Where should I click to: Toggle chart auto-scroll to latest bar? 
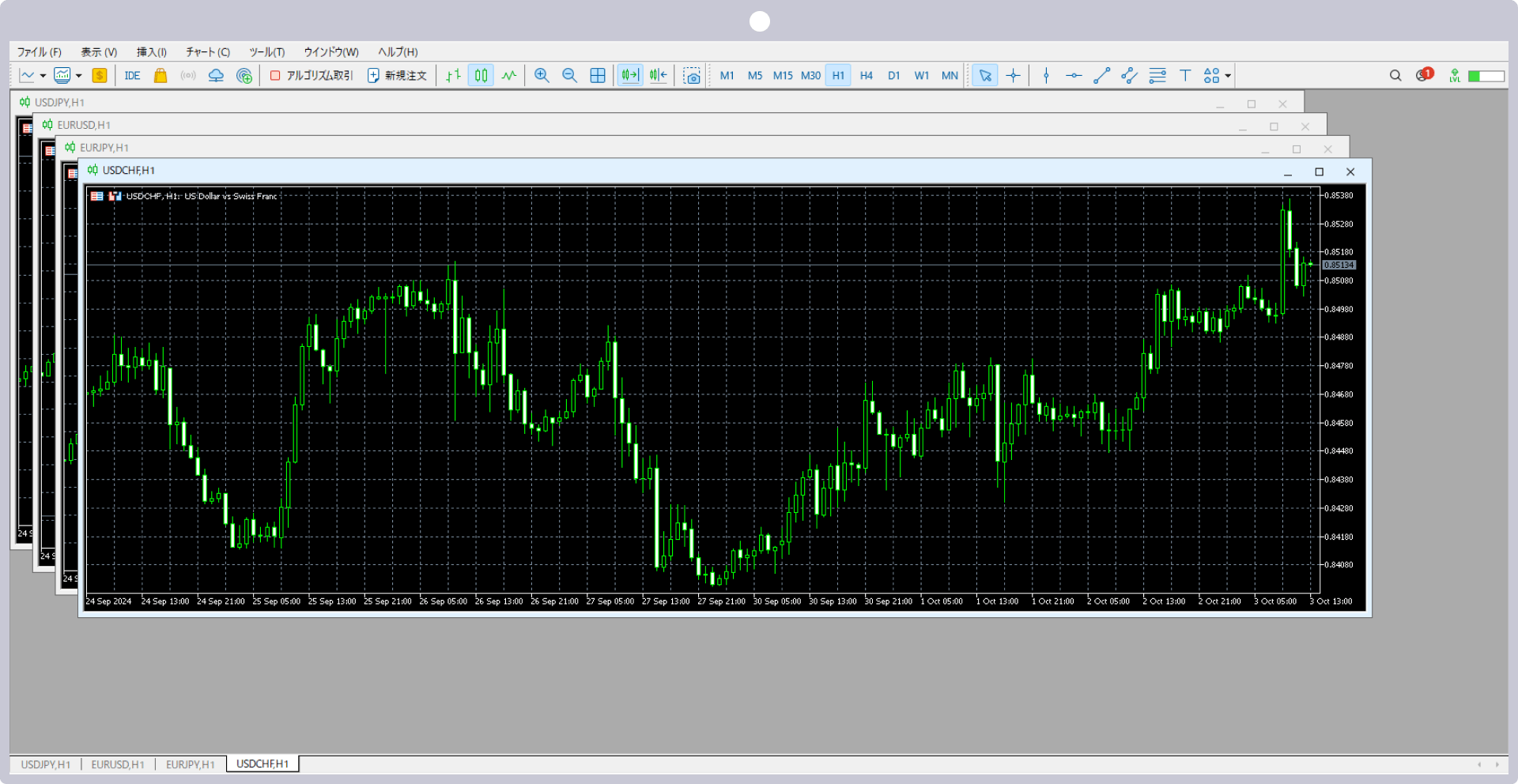[x=629, y=76]
